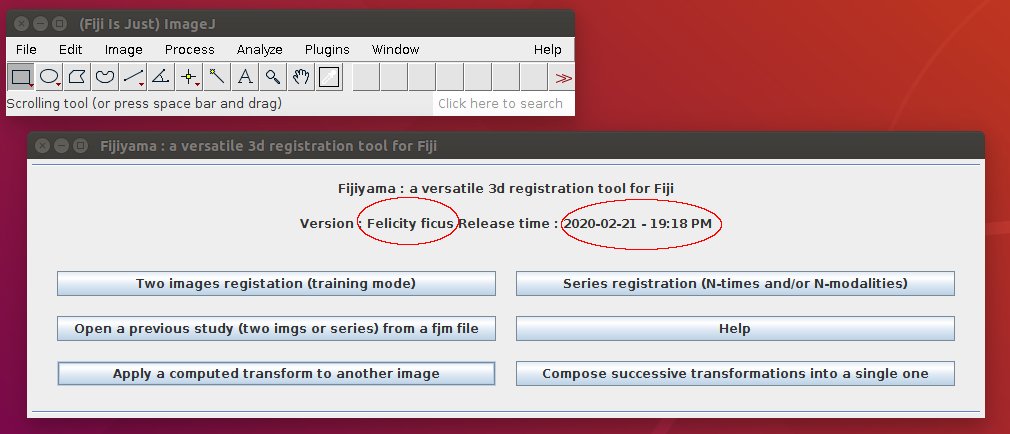The width and height of the screenshot is (1010, 434).
Task: Open a previous study from fjm file
Action: pyautogui.click(x=276, y=328)
